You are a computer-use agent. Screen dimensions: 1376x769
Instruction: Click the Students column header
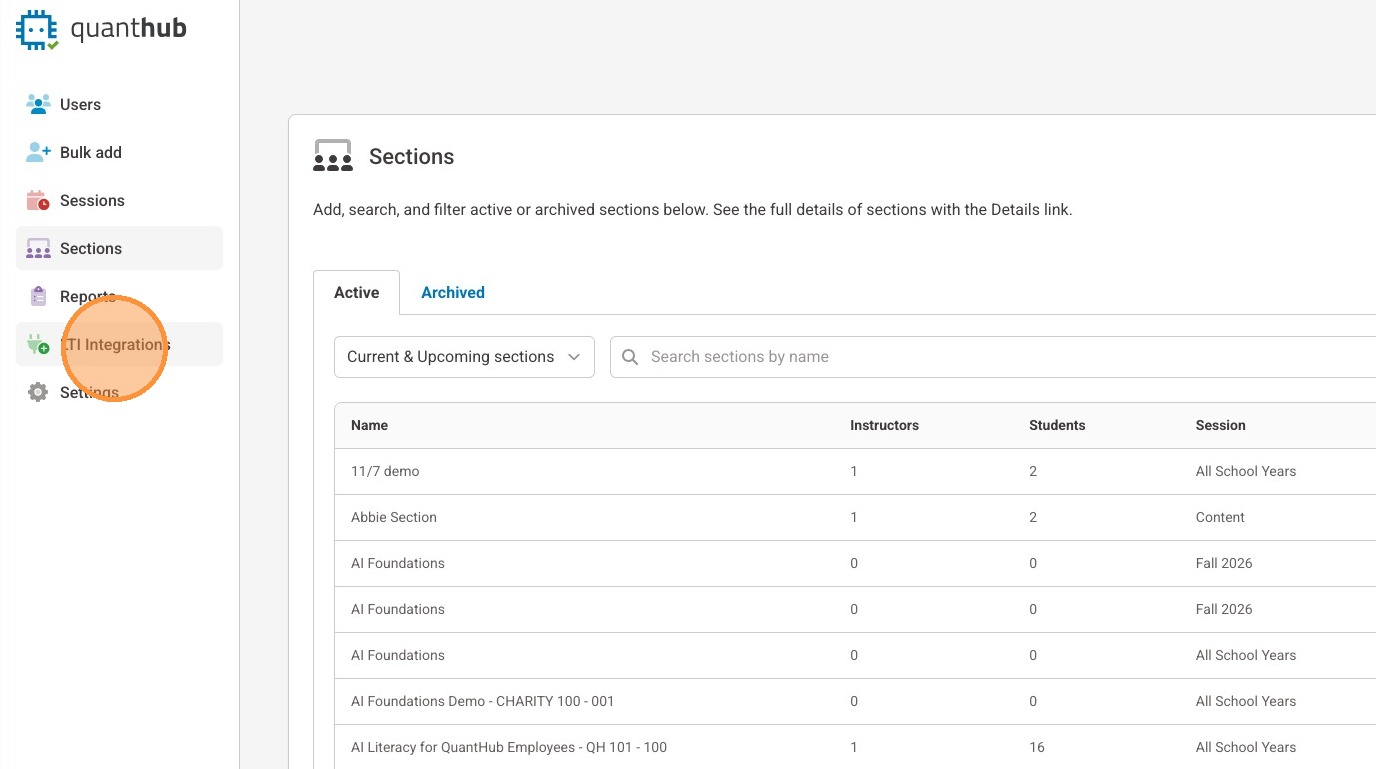(x=1057, y=425)
